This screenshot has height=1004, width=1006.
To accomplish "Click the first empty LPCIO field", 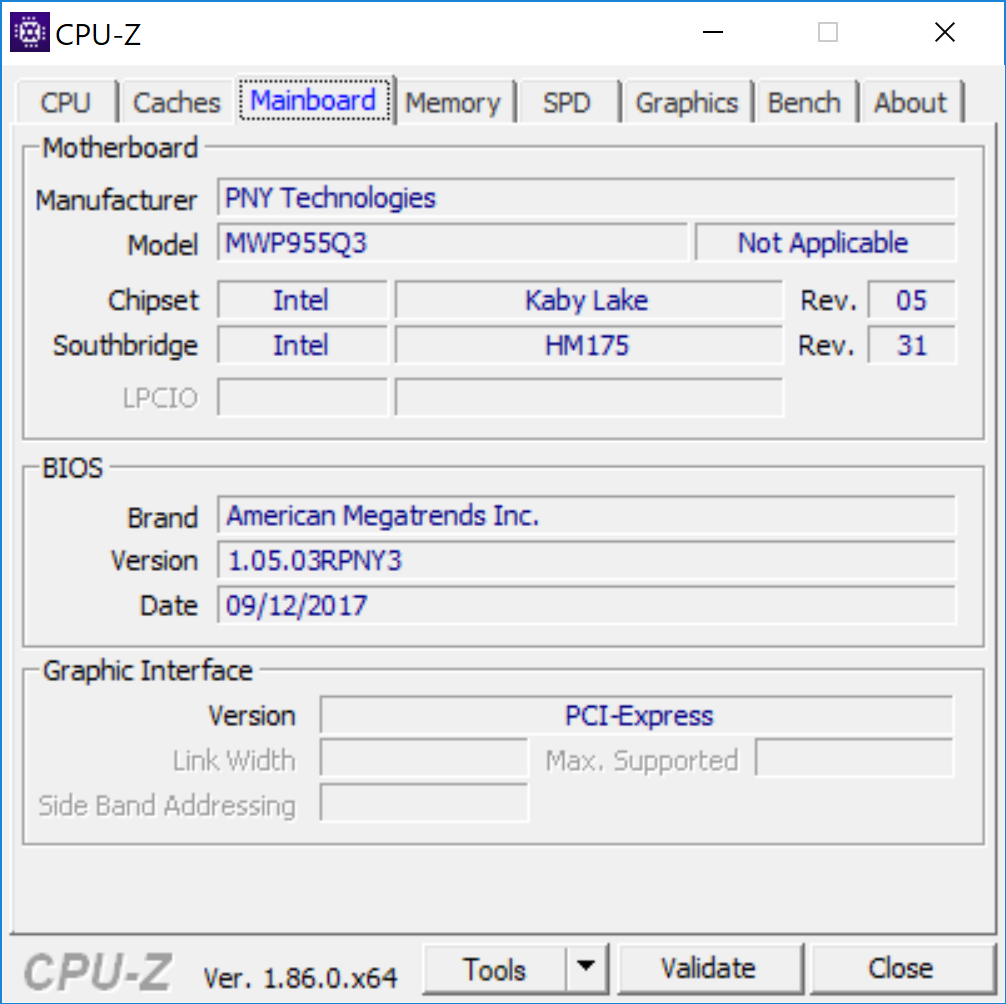I will coord(302,398).
